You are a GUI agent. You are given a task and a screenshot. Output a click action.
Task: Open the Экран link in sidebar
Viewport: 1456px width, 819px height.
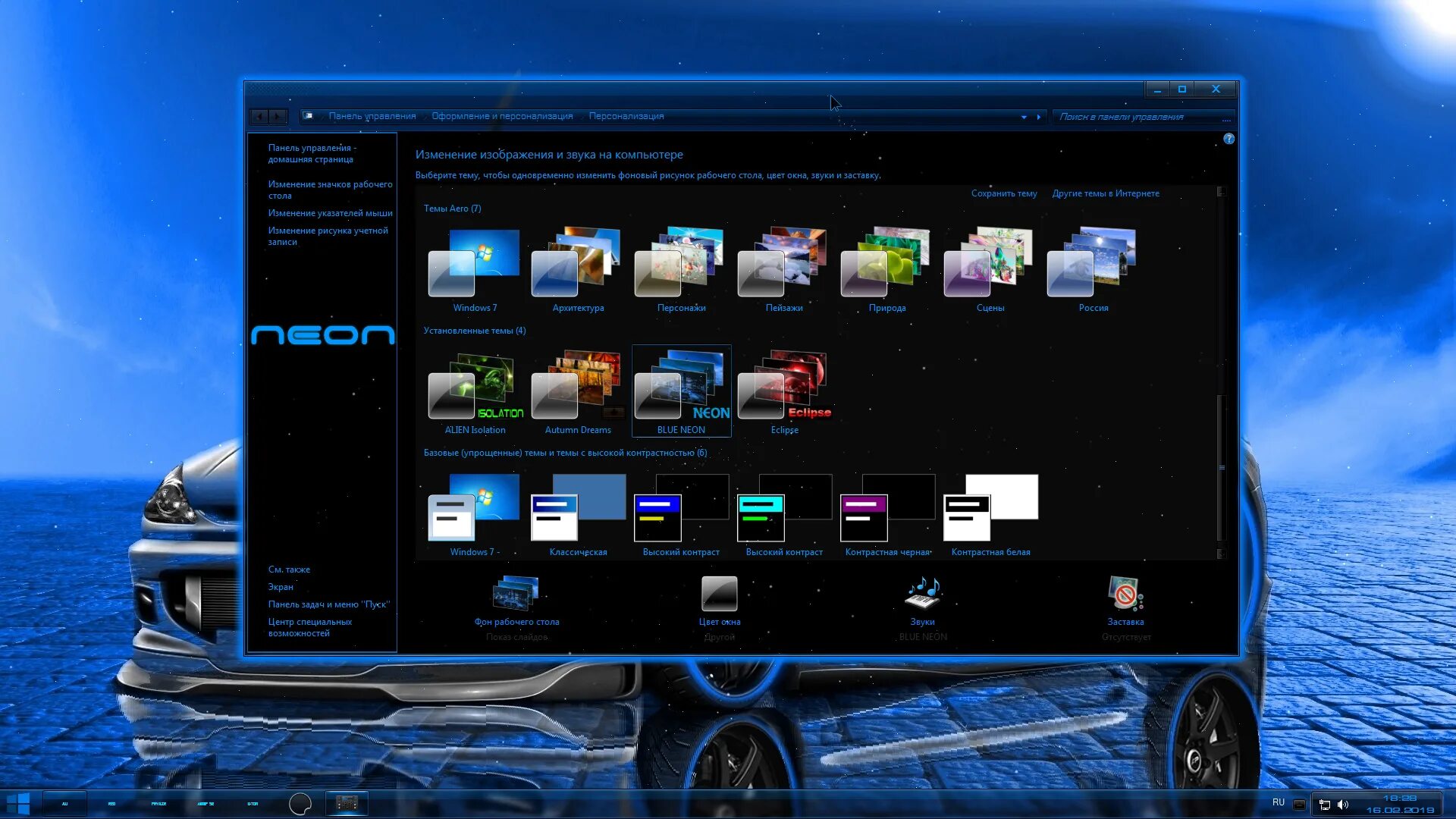click(x=281, y=587)
